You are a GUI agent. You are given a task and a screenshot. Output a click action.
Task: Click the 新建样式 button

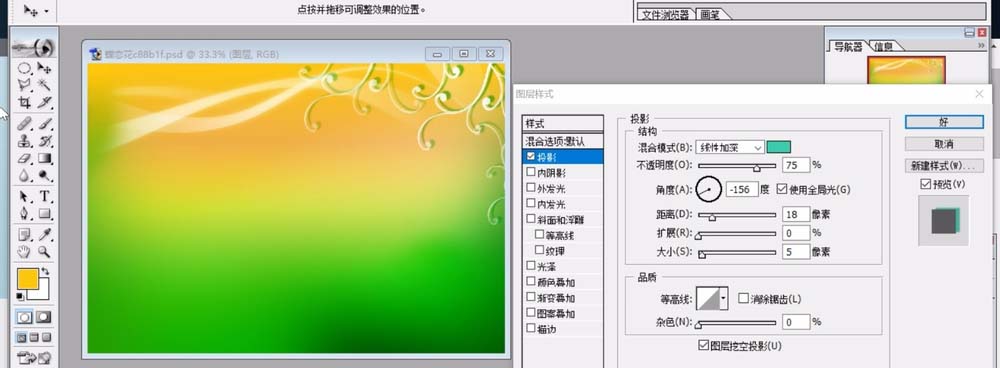coord(944,166)
